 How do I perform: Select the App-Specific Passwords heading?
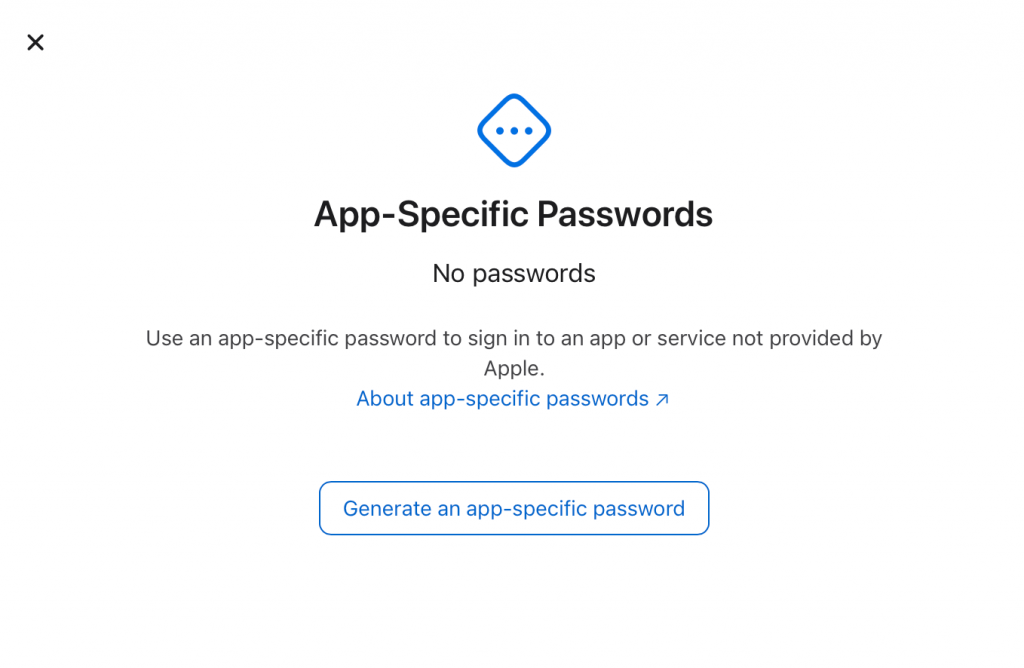[513, 213]
